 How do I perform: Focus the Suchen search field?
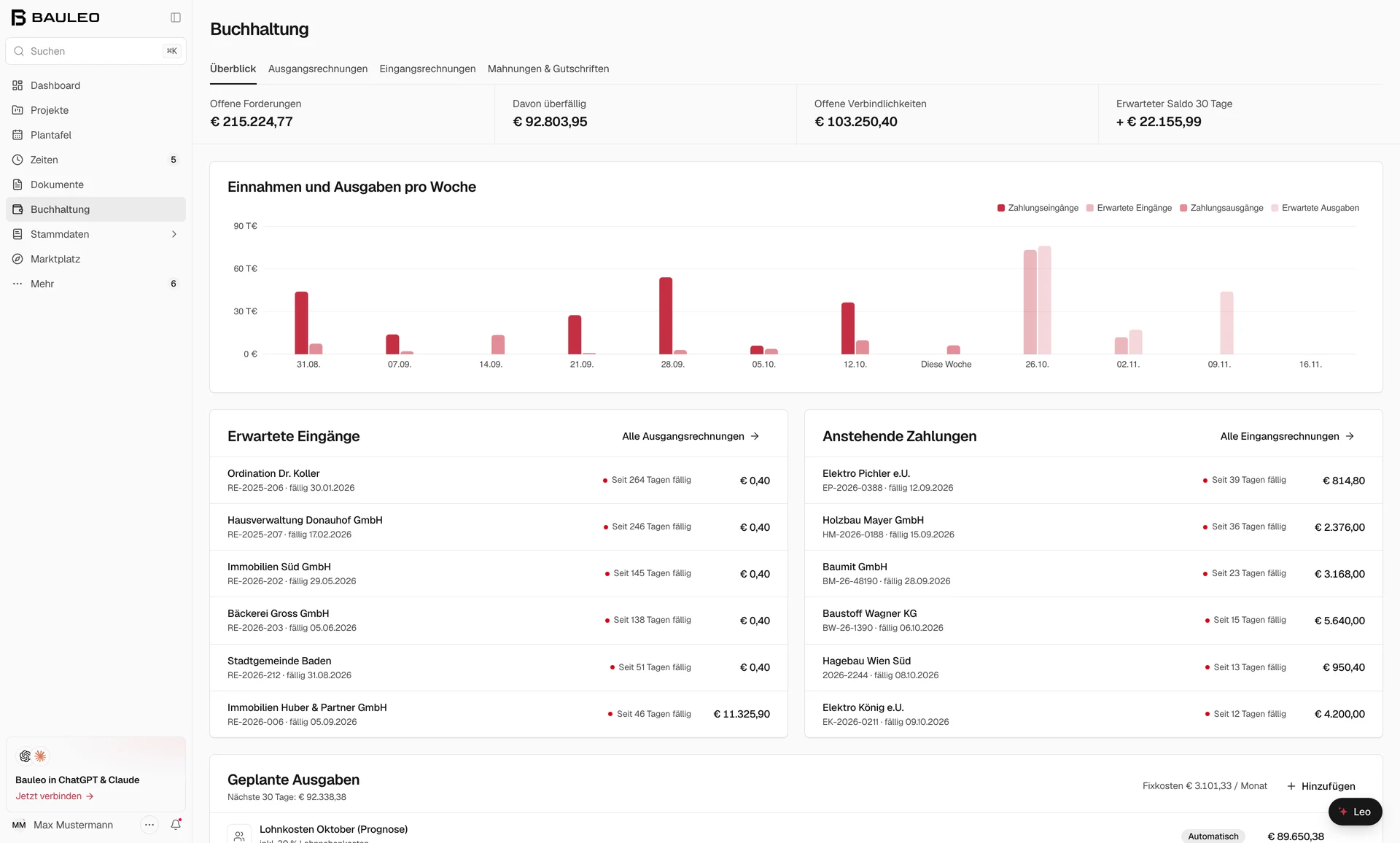(96, 51)
